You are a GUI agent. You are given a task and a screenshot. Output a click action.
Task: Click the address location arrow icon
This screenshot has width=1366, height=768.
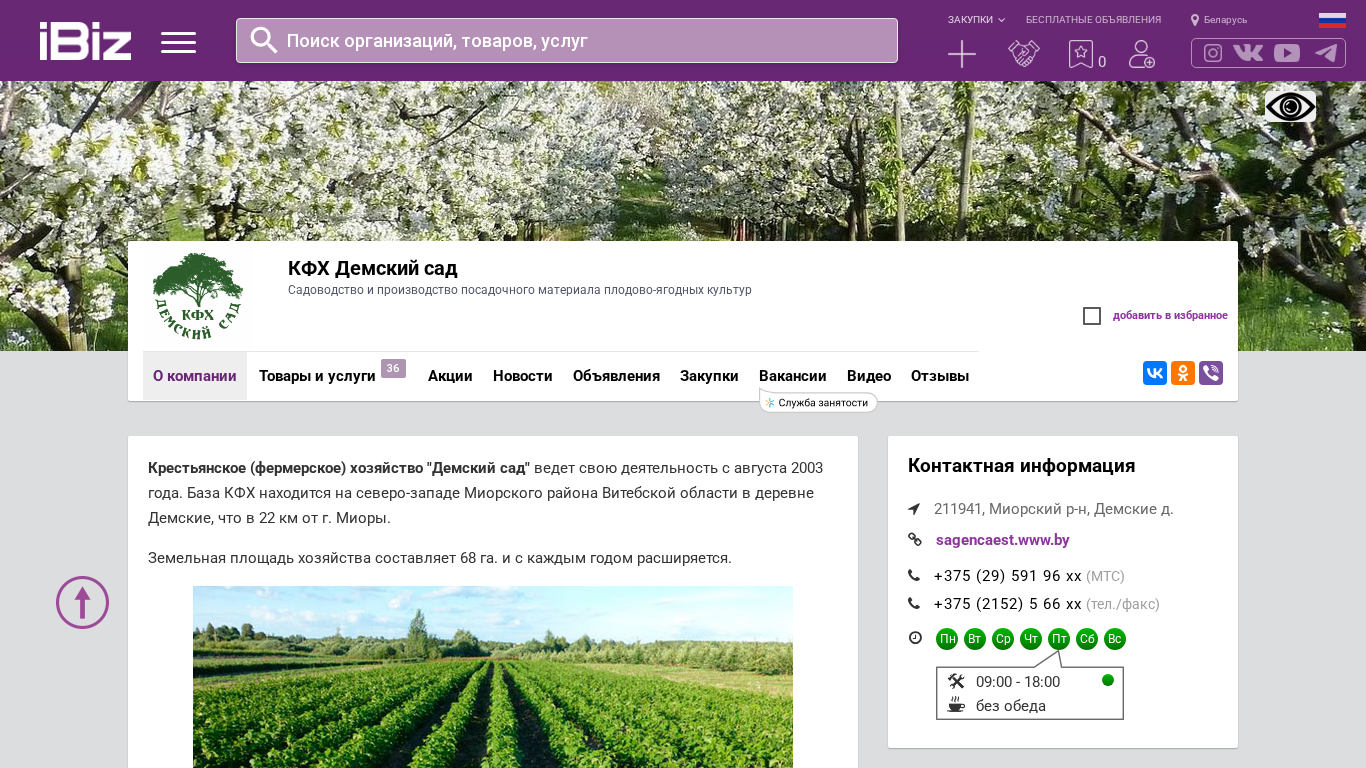[x=914, y=509]
